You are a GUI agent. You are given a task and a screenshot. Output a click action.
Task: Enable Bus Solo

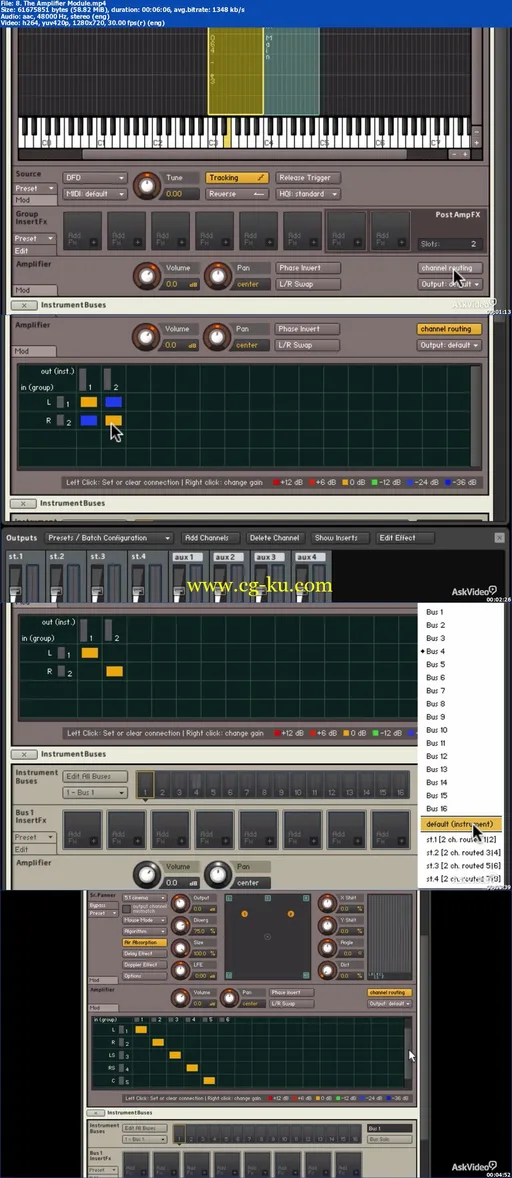click(390, 1140)
